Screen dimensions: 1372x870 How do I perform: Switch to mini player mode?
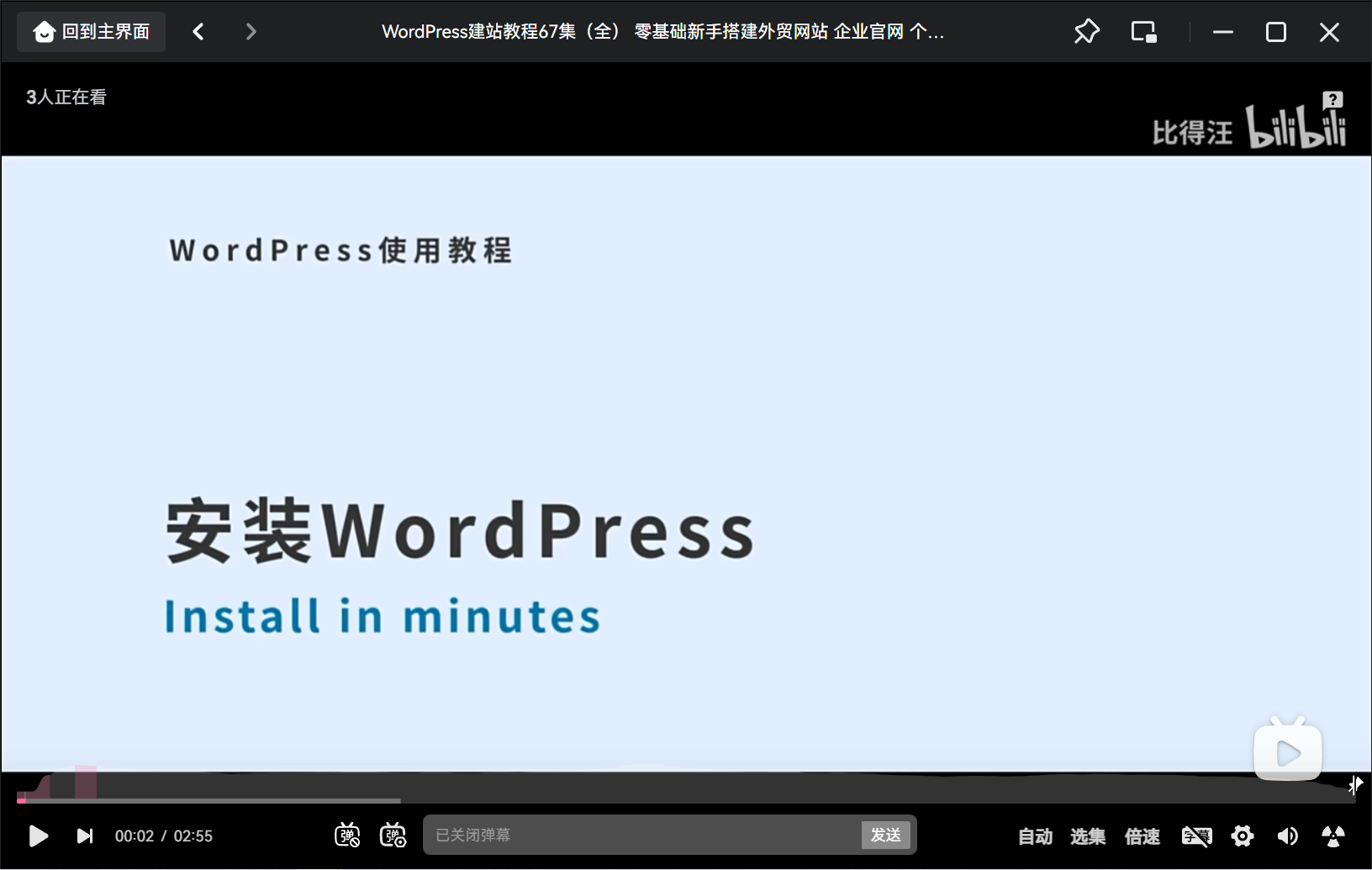pos(1143,32)
